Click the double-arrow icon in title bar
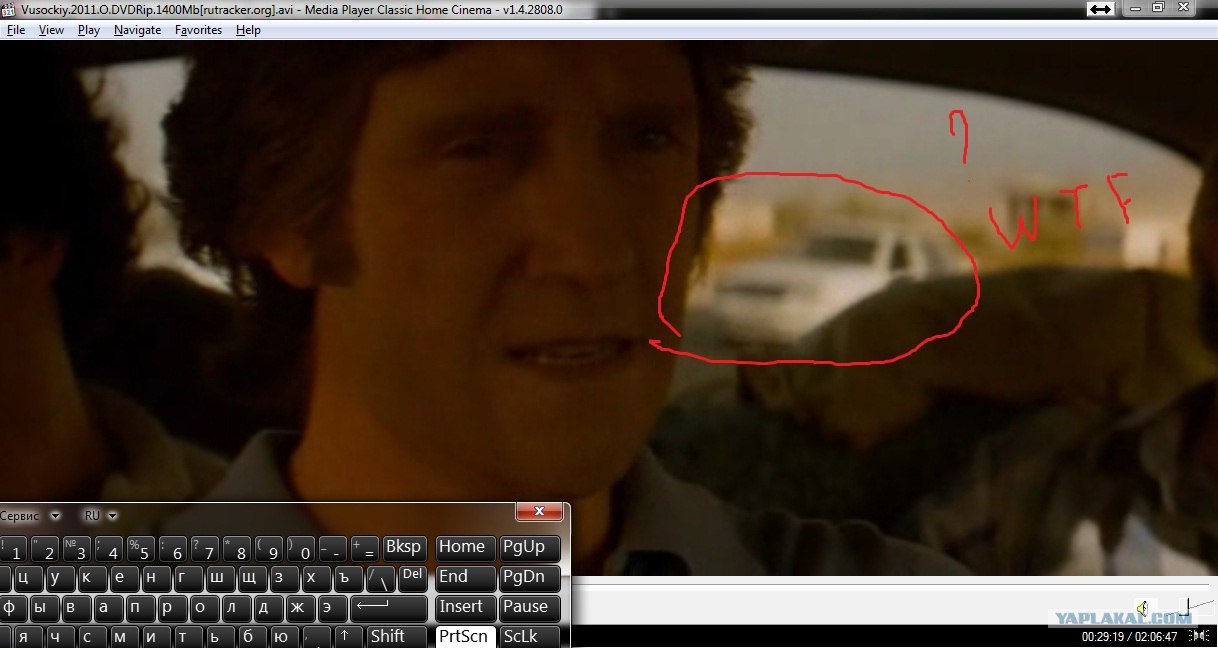 coord(1100,9)
